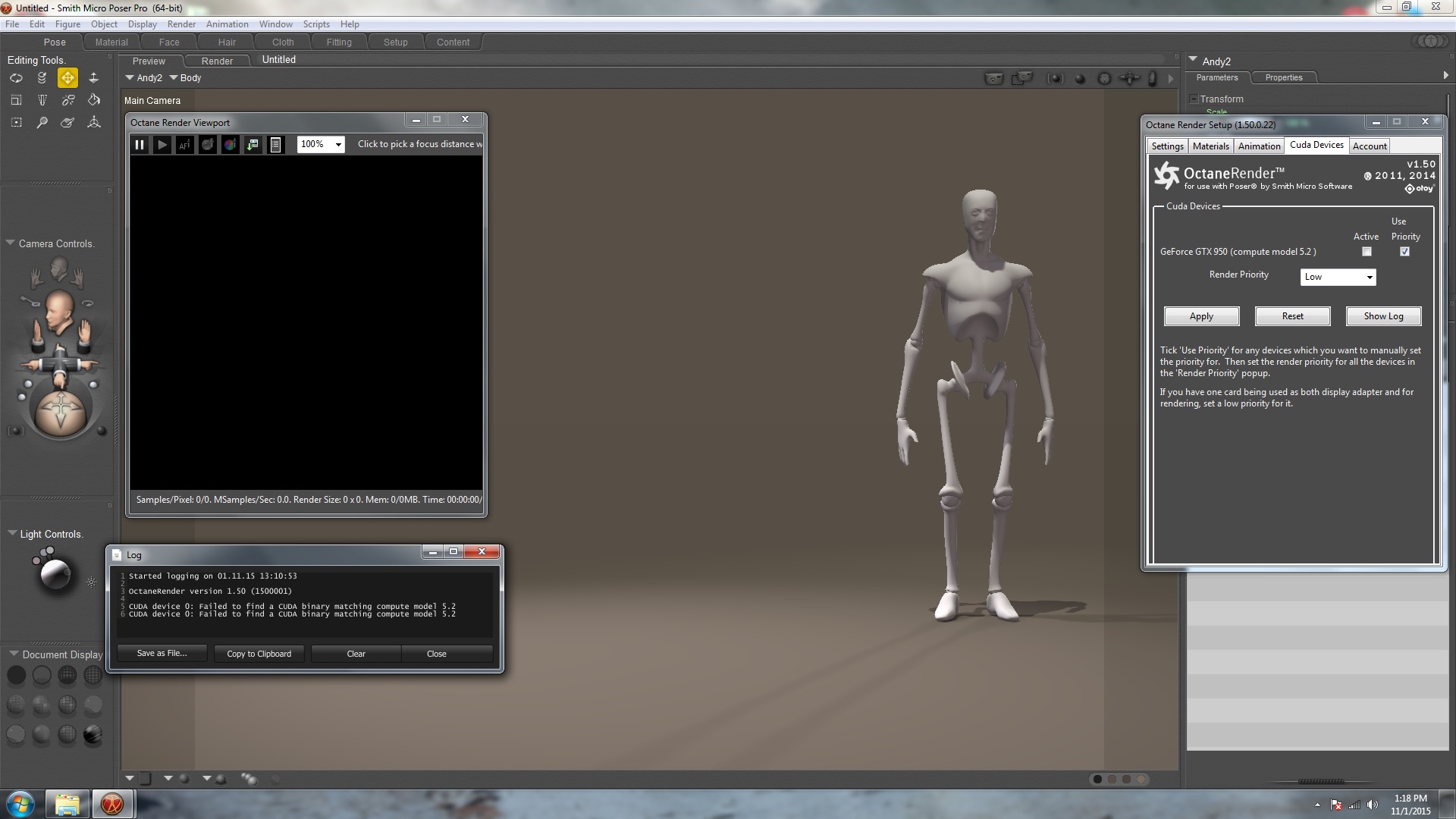Click the AF autofocus picker icon
This screenshot has height=819, width=1456.
click(184, 144)
